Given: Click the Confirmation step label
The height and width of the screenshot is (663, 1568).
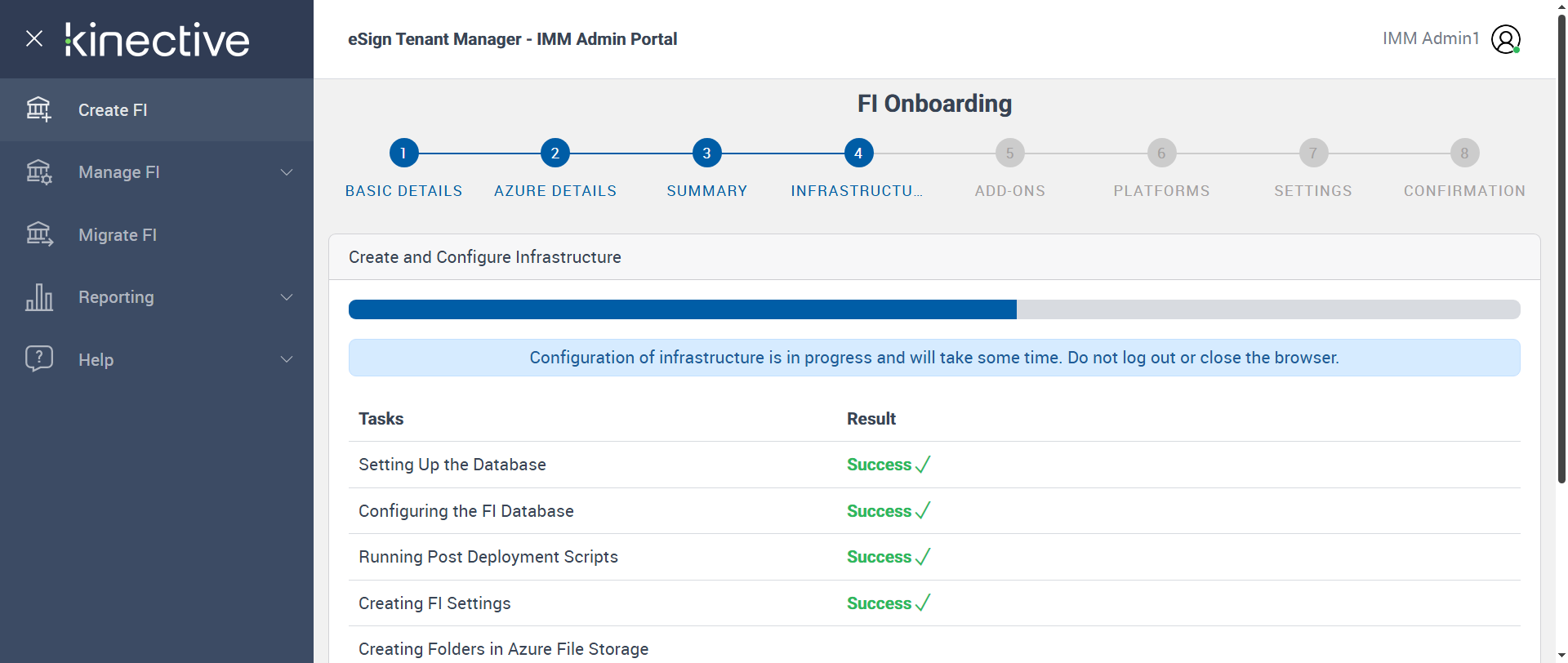Looking at the screenshot, I should pos(1465,191).
